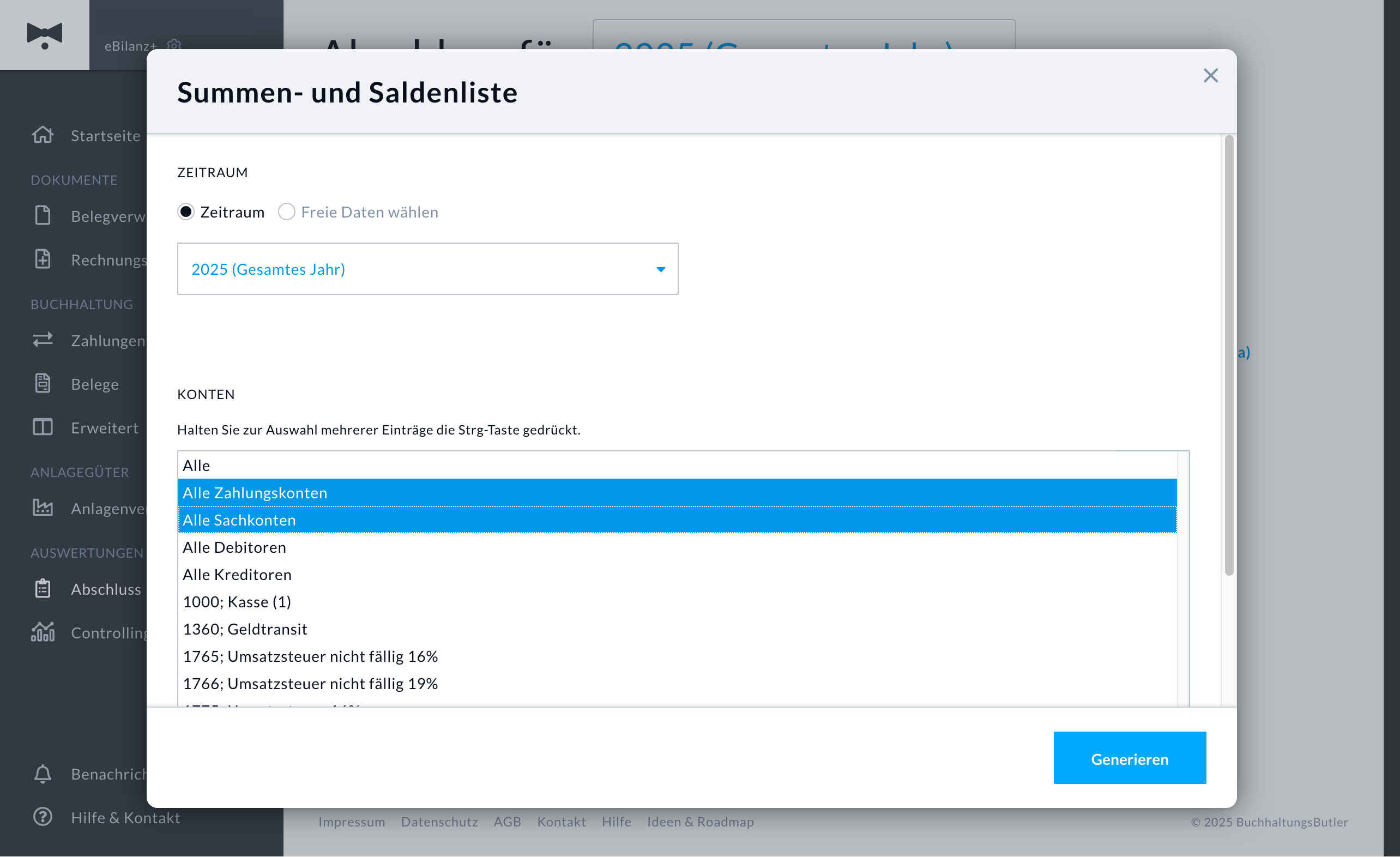Click the Startseite home icon

[x=43, y=135]
